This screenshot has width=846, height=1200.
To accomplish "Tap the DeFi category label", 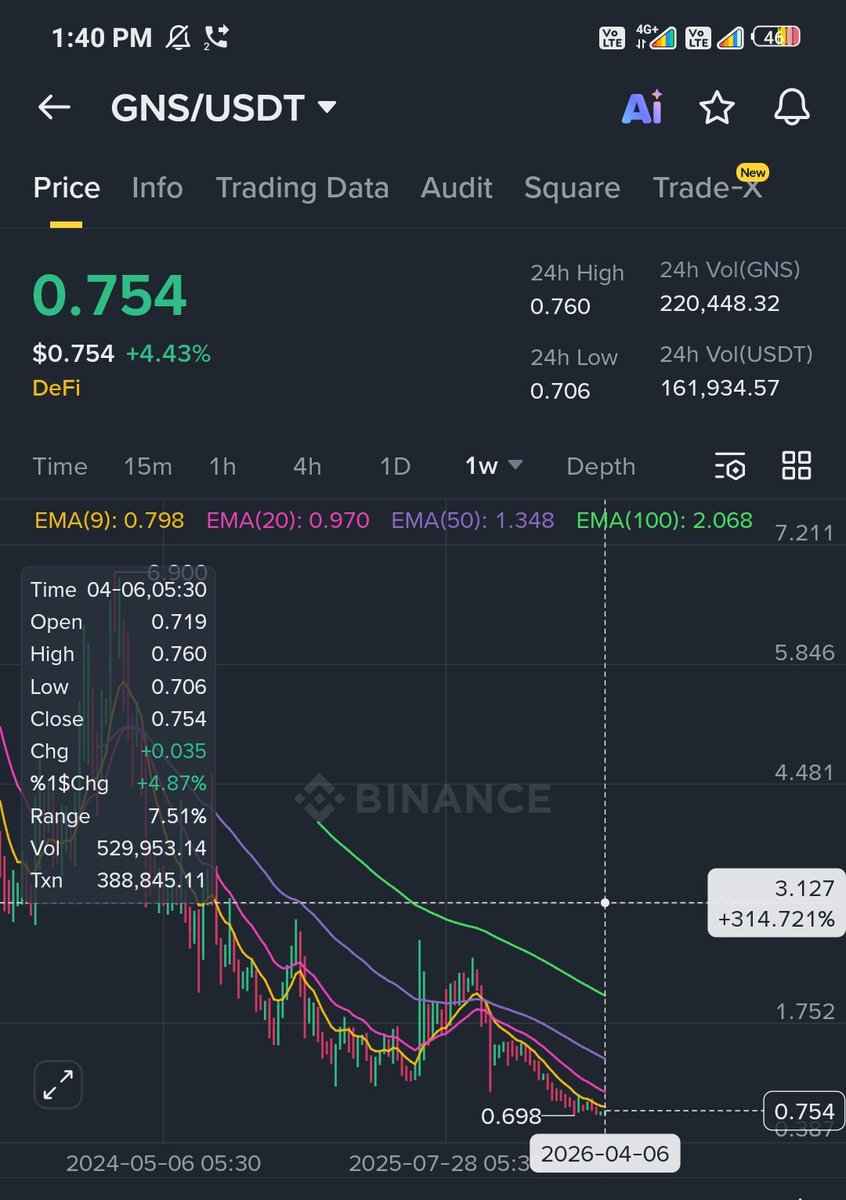I will point(56,388).
